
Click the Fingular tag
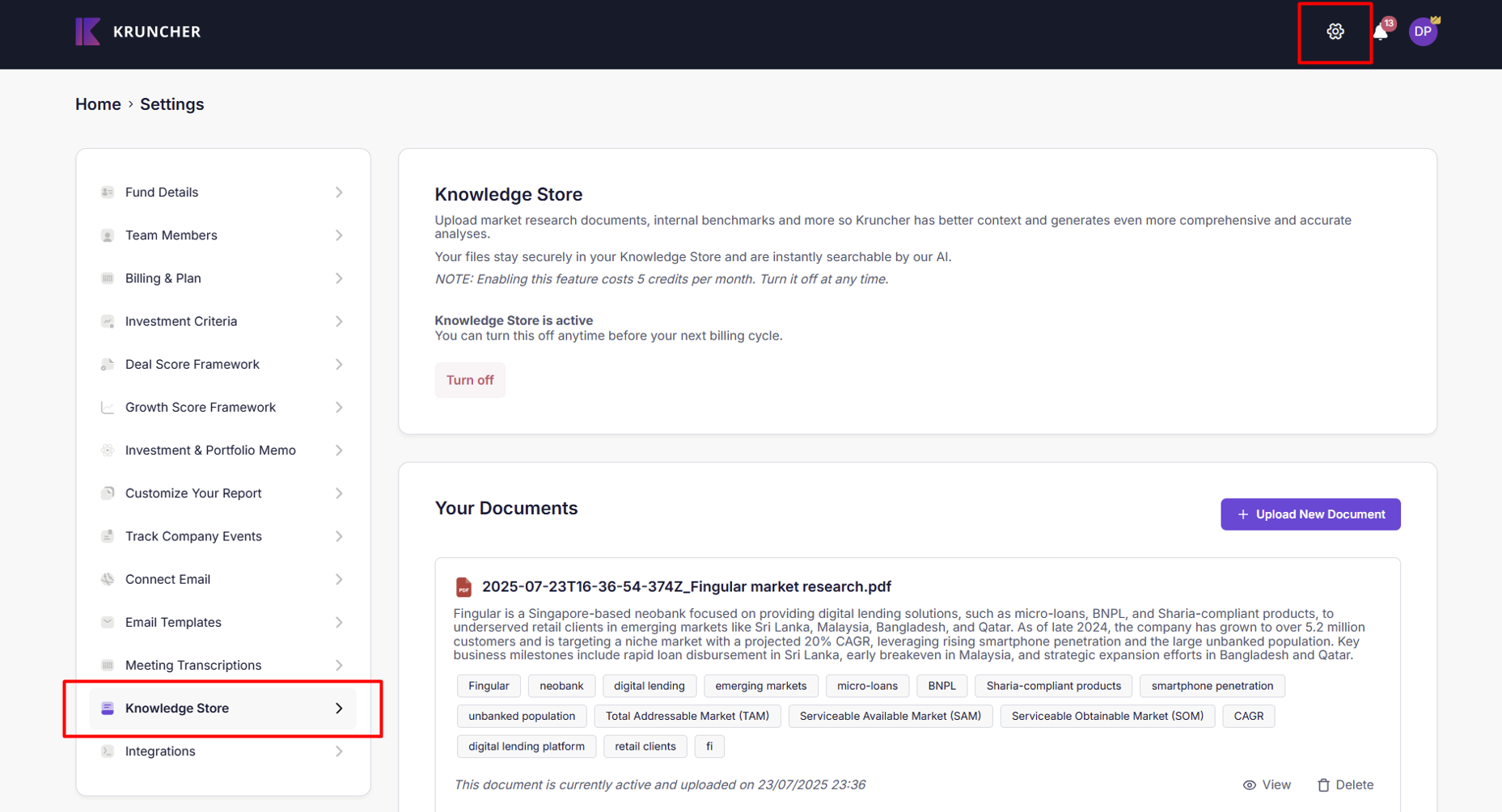[x=489, y=686]
